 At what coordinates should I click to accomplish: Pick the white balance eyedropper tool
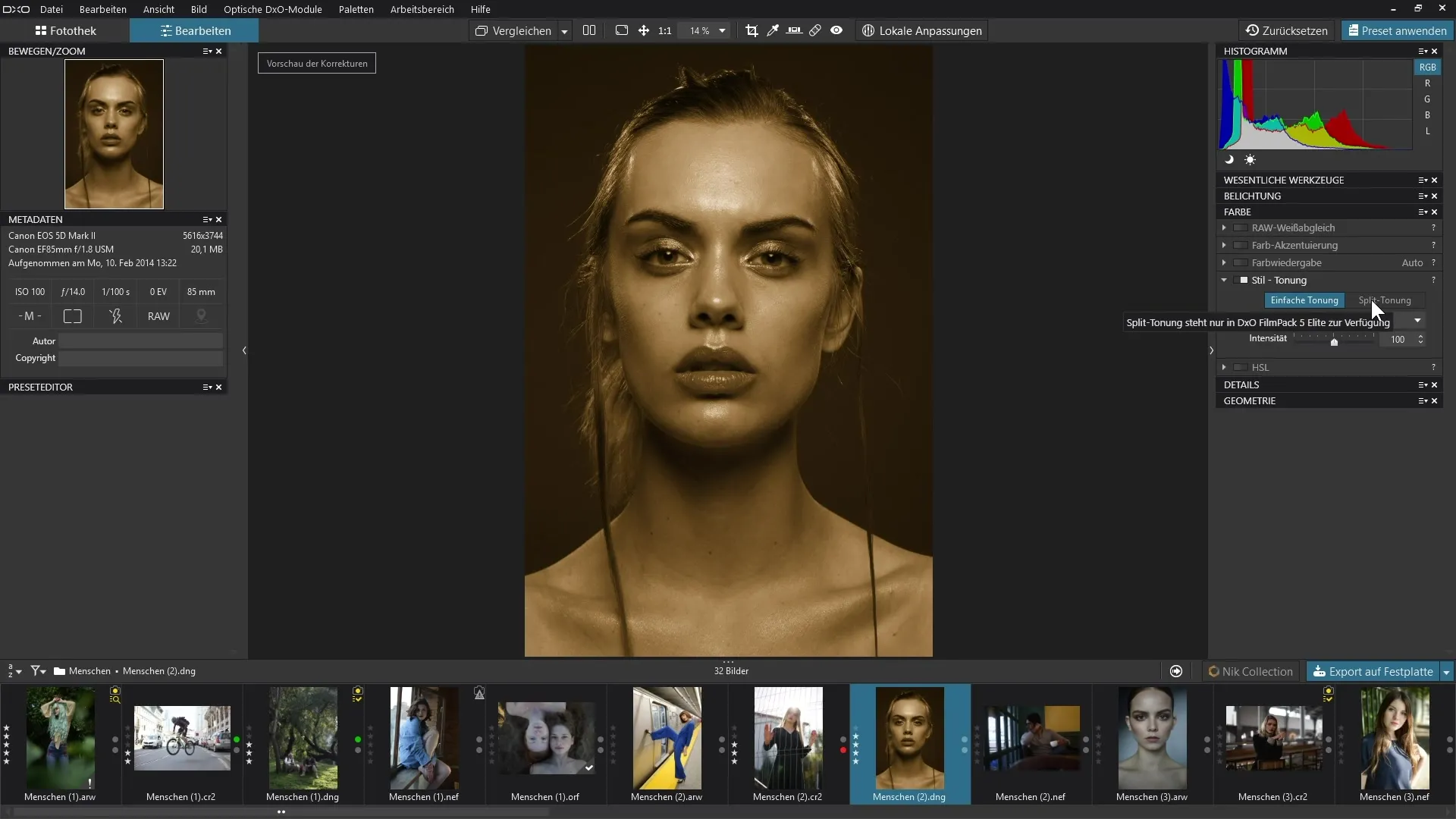coord(773,30)
